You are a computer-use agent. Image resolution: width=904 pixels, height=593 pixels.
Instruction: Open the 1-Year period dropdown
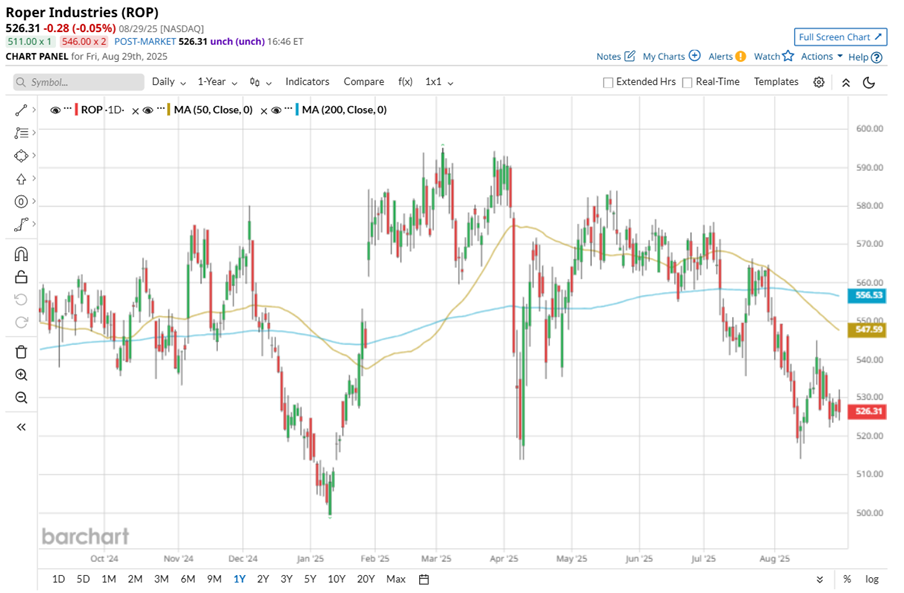pos(217,82)
